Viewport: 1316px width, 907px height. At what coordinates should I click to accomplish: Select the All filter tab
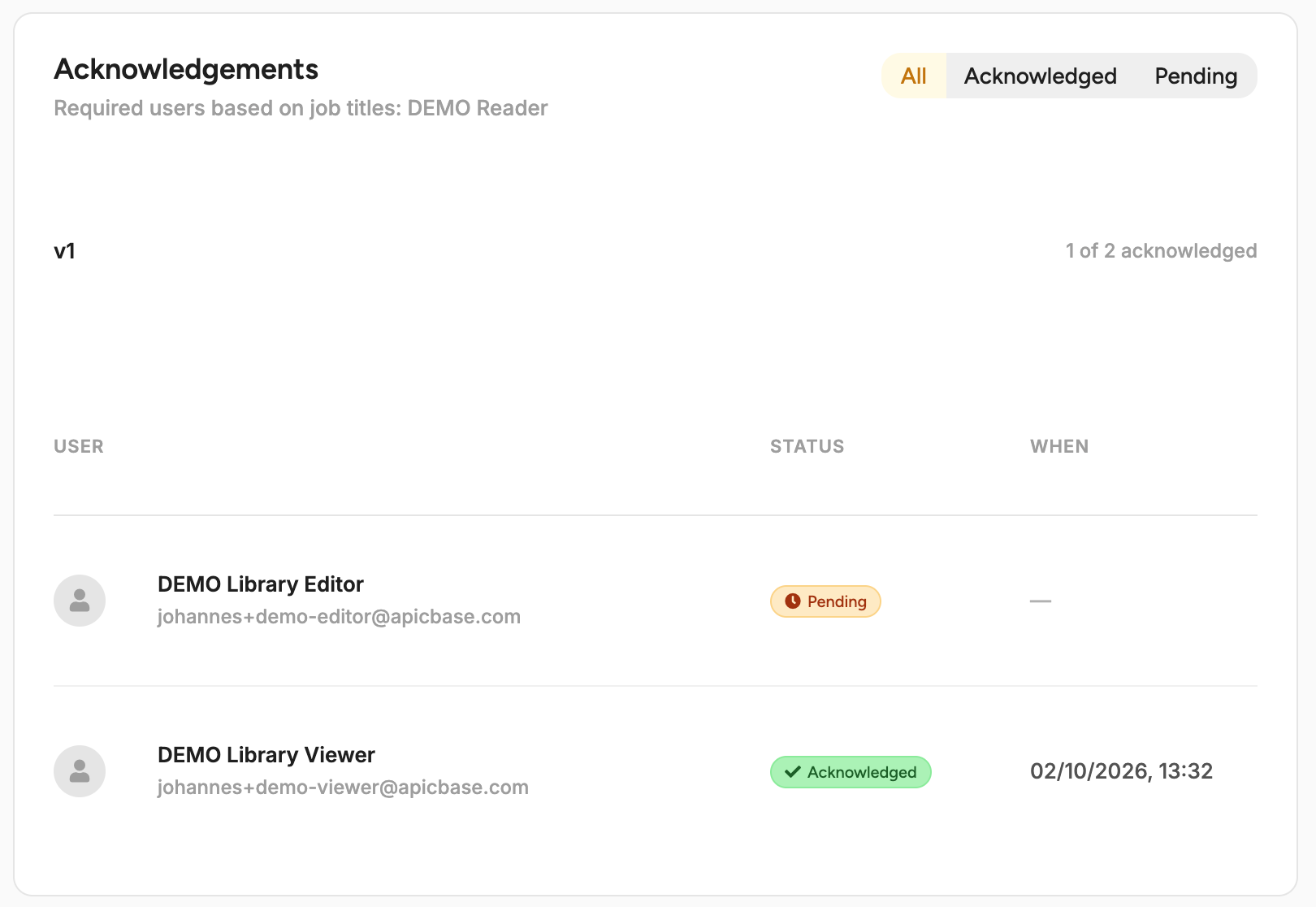913,76
